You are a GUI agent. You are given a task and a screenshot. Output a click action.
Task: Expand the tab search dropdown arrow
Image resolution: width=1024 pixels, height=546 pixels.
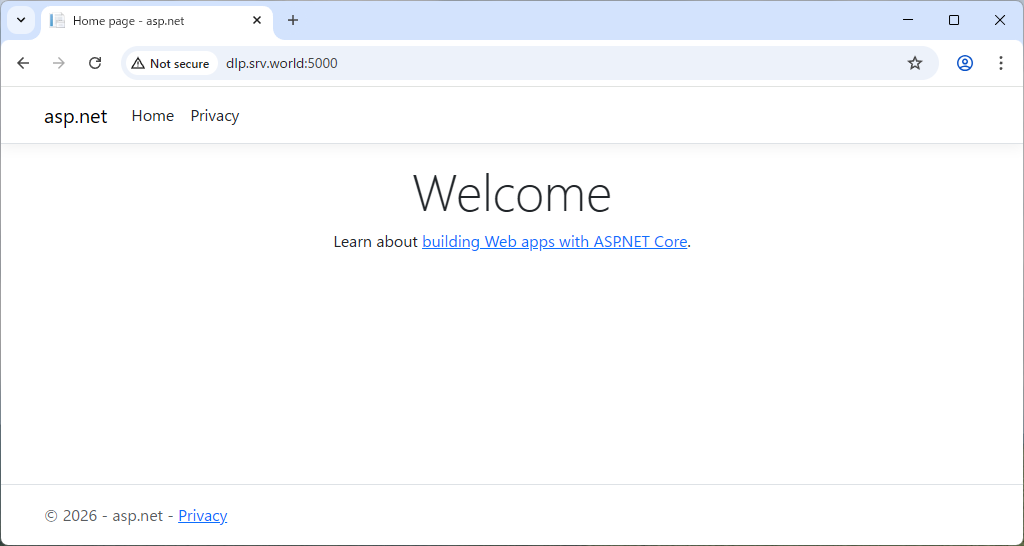click(x=21, y=20)
